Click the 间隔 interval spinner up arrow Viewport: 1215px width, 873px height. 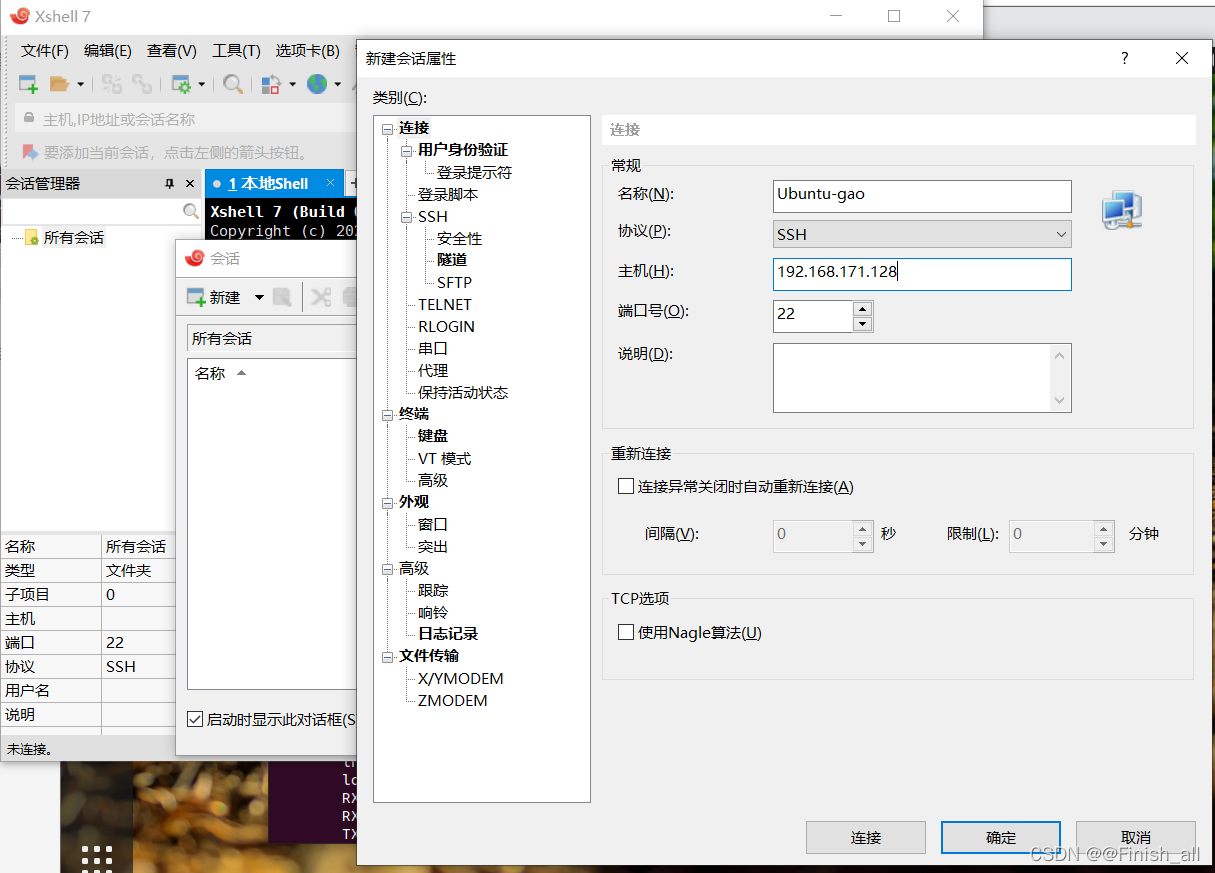pyautogui.click(x=863, y=527)
